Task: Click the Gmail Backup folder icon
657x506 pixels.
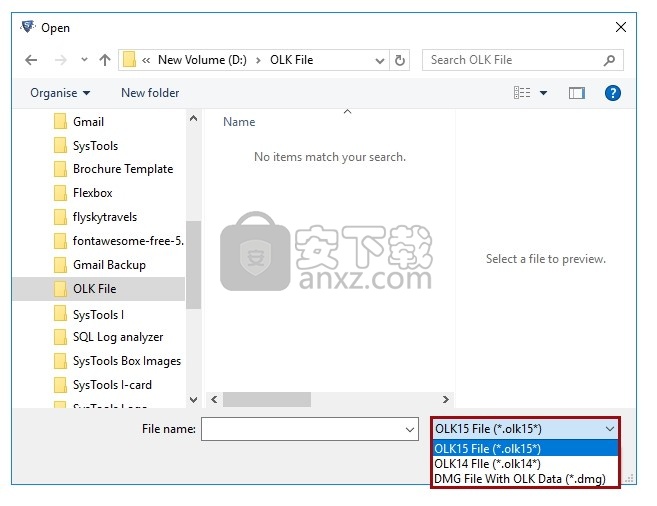Action: point(60,265)
